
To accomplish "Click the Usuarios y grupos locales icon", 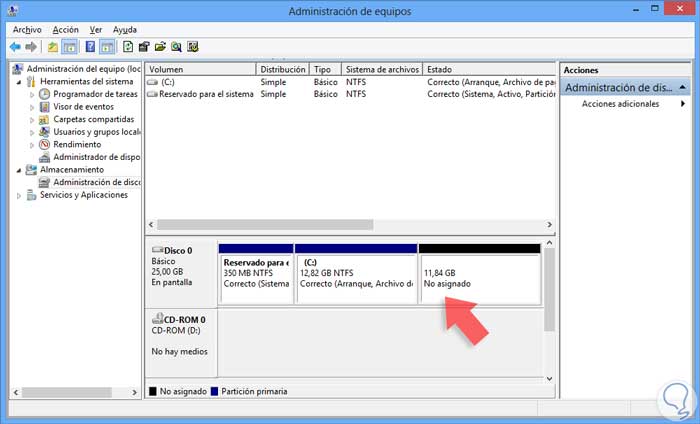I will click(x=44, y=132).
